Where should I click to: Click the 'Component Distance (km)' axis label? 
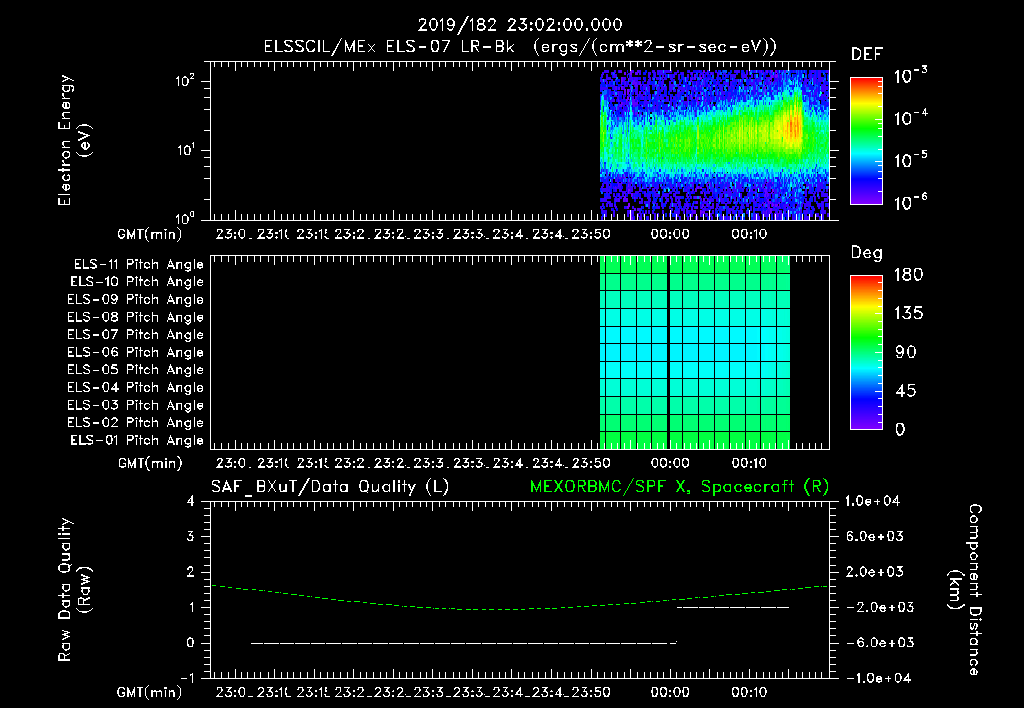965,590
